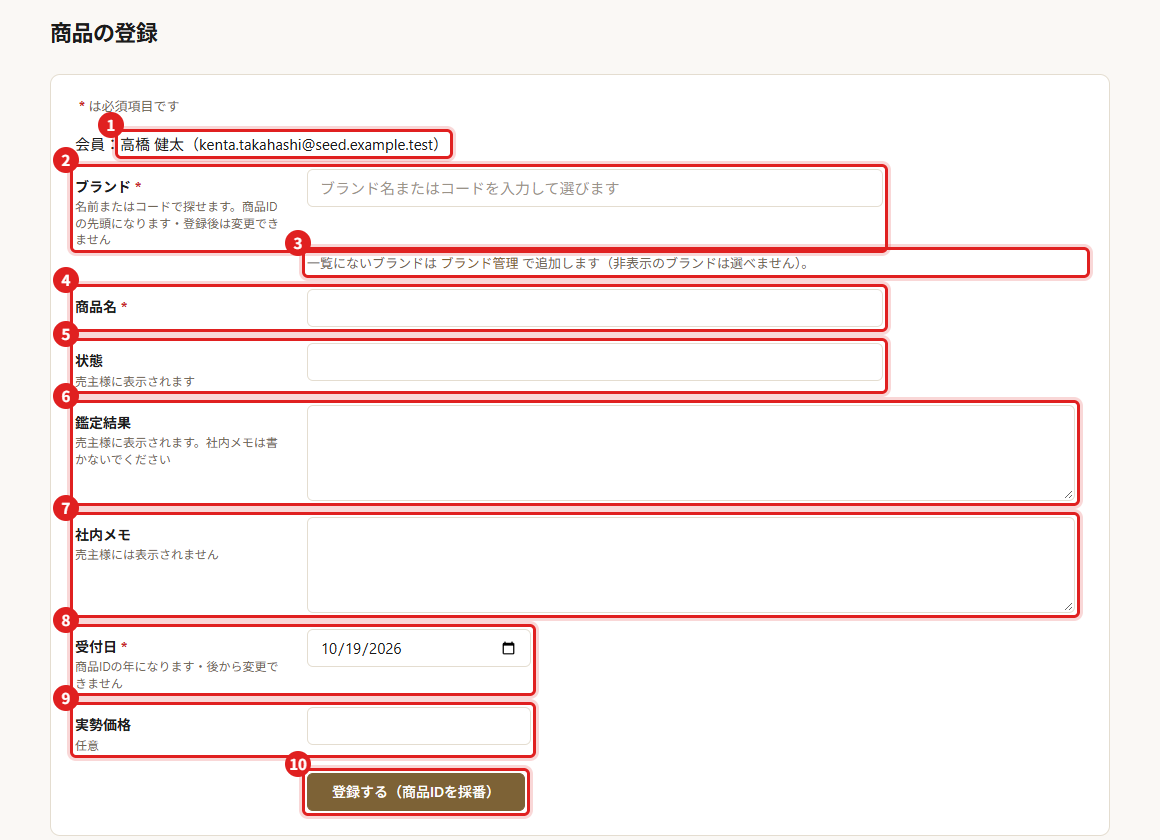1160x840 pixels.
Task: Click the 社内メモは書かないでください hint under 鑑定結果
Action: pos(177,451)
